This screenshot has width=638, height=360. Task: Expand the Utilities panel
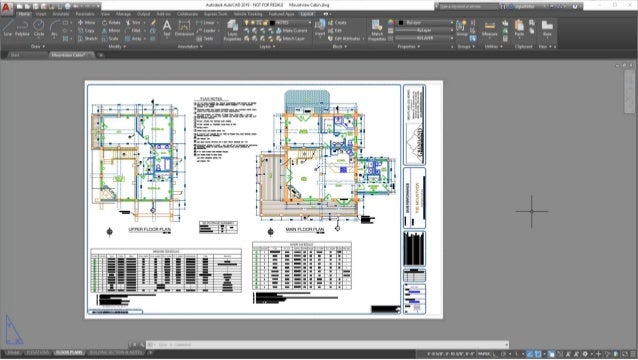coord(493,46)
